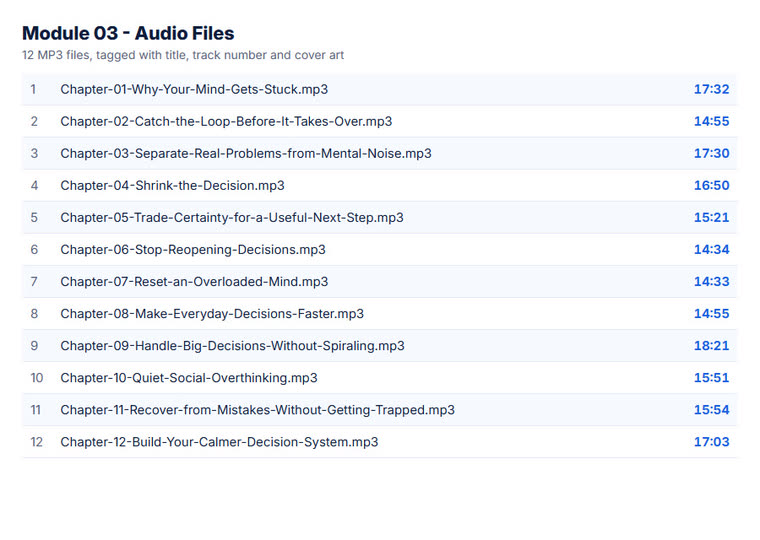Select Chapter-08-Make-Everyday-Decisions-Faster.mp3
Screen dimensions: 760x540
click(x=212, y=313)
